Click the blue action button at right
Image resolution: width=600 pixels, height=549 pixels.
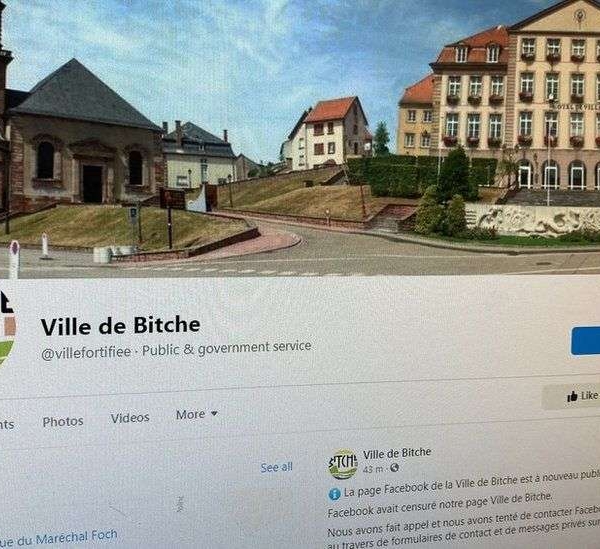pyautogui.click(x=585, y=340)
